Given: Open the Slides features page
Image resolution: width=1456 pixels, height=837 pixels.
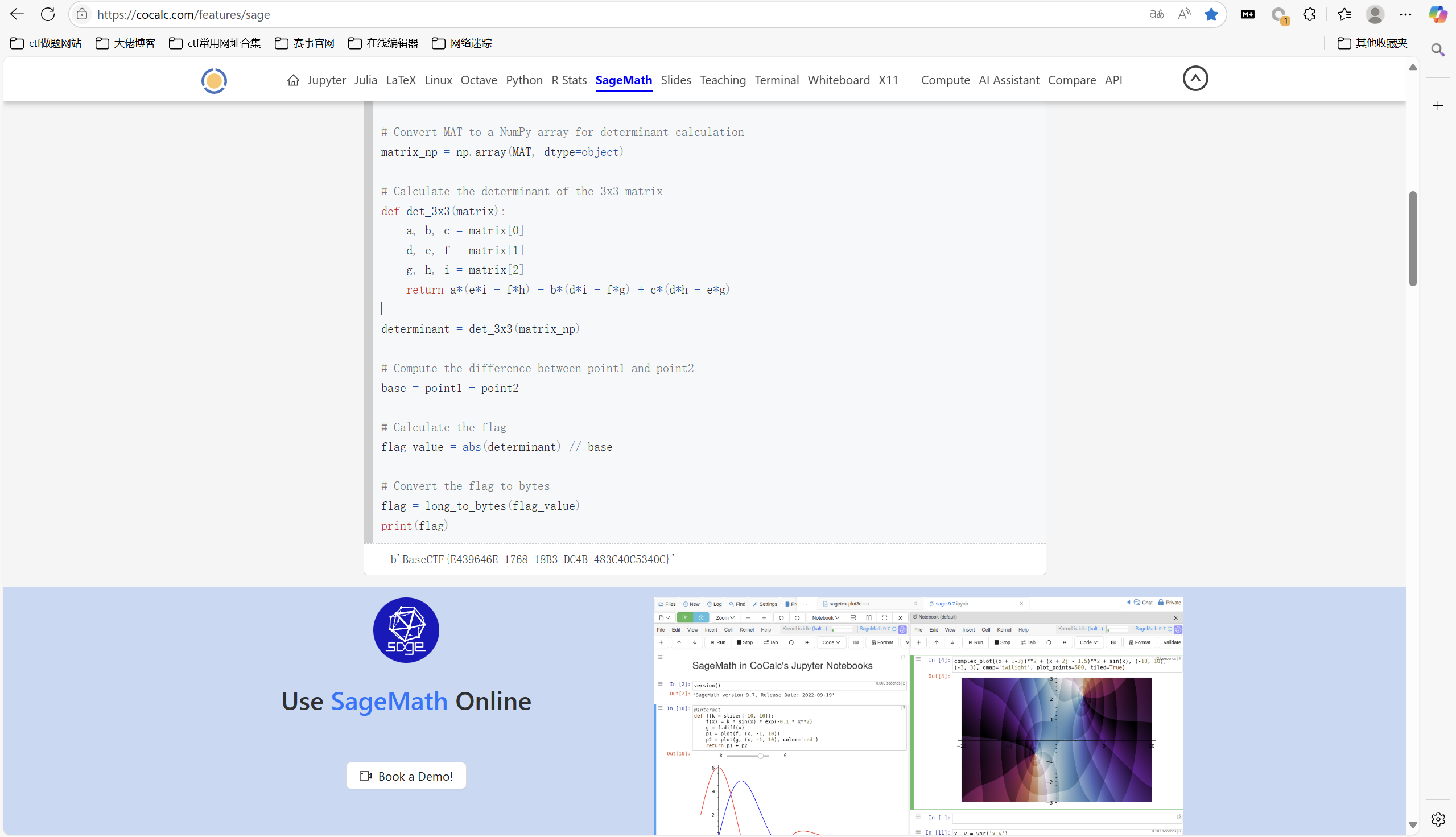Looking at the screenshot, I should (x=676, y=80).
